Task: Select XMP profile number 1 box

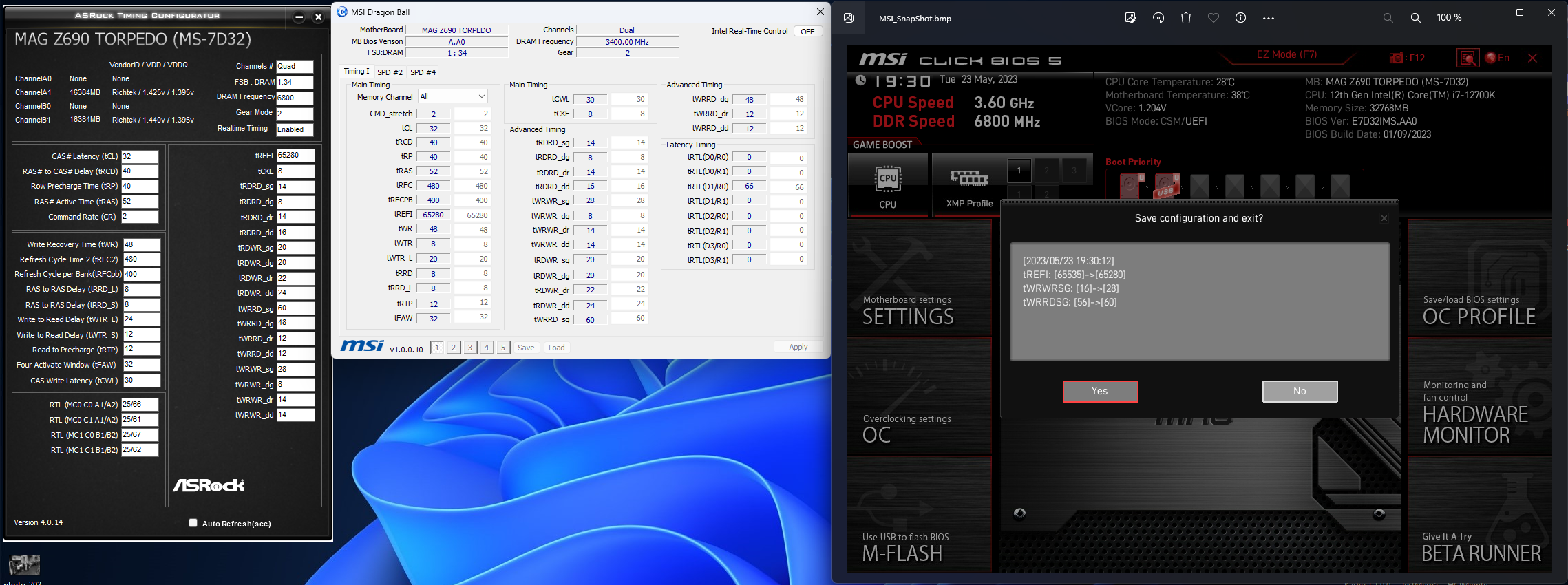Action: point(1019,171)
